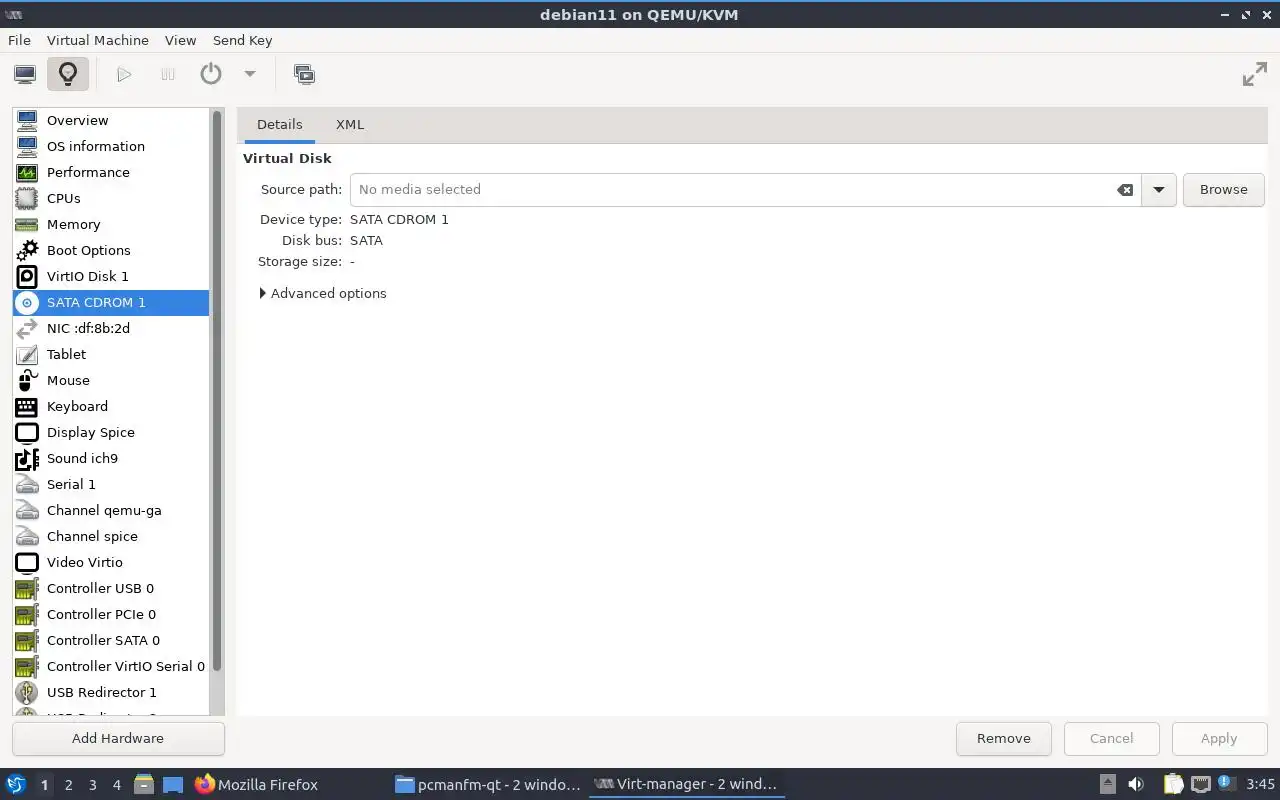Click the notification tray icon
The height and width of the screenshot is (800, 1280).
[1225, 783]
